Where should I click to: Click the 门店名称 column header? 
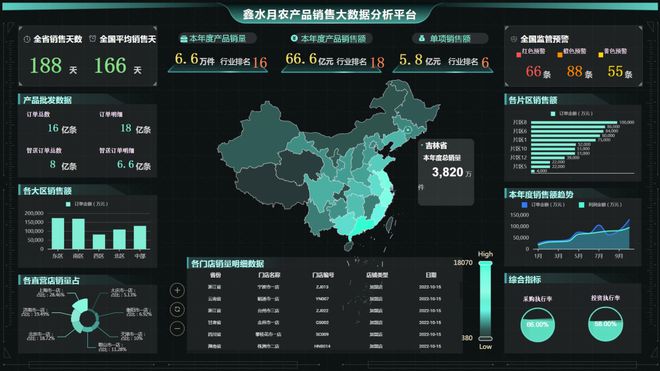pos(269,275)
